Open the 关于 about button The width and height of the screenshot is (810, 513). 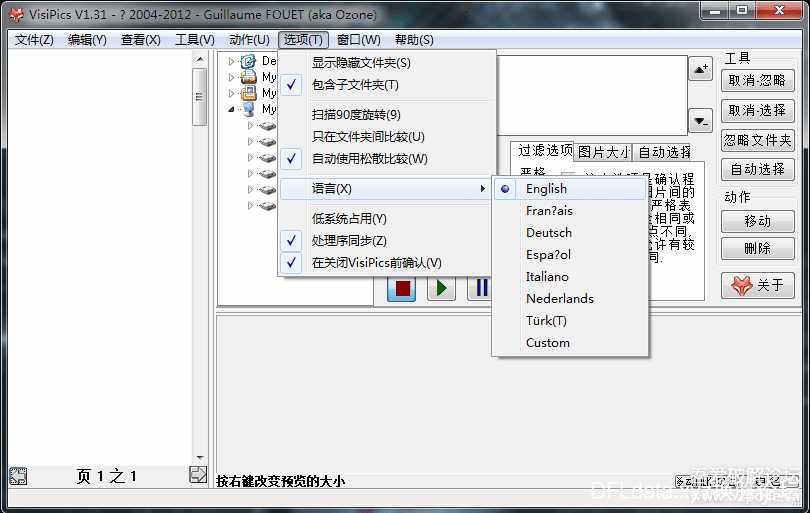(x=757, y=285)
